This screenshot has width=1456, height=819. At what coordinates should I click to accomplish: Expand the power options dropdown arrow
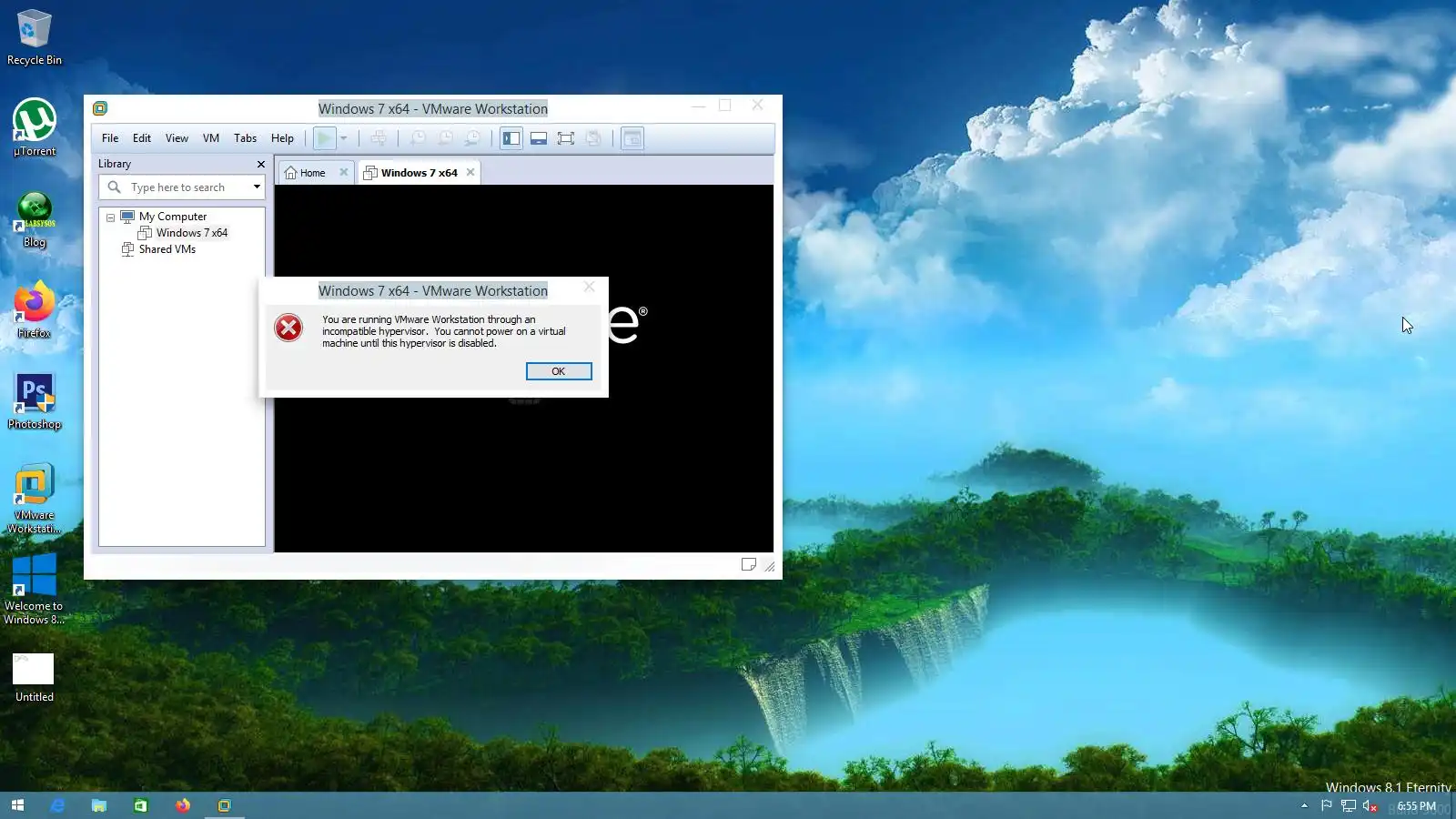[x=344, y=138]
